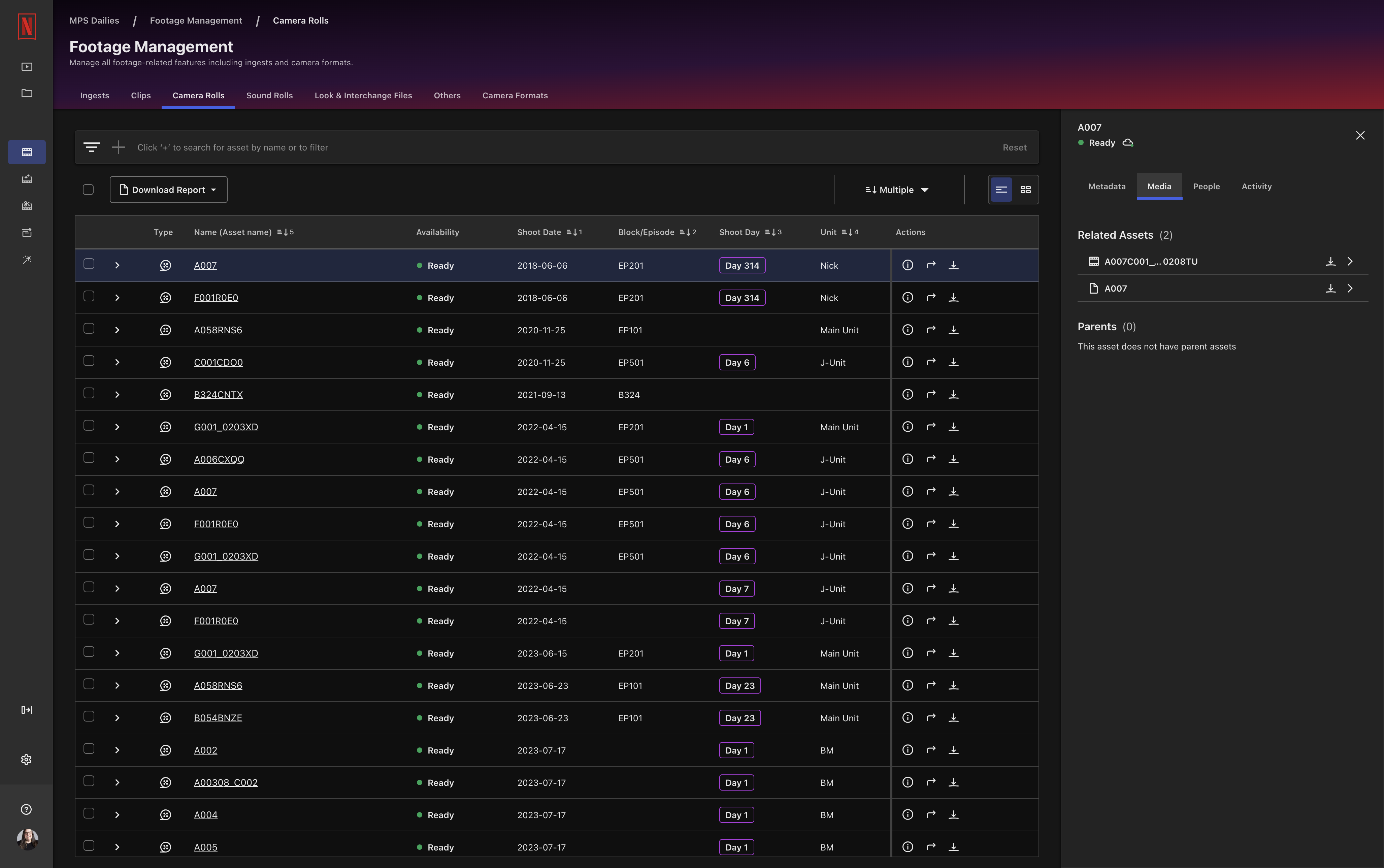Click the Reset link in the search bar
Image resolution: width=1384 pixels, height=868 pixels.
(x=1014, y=147)
